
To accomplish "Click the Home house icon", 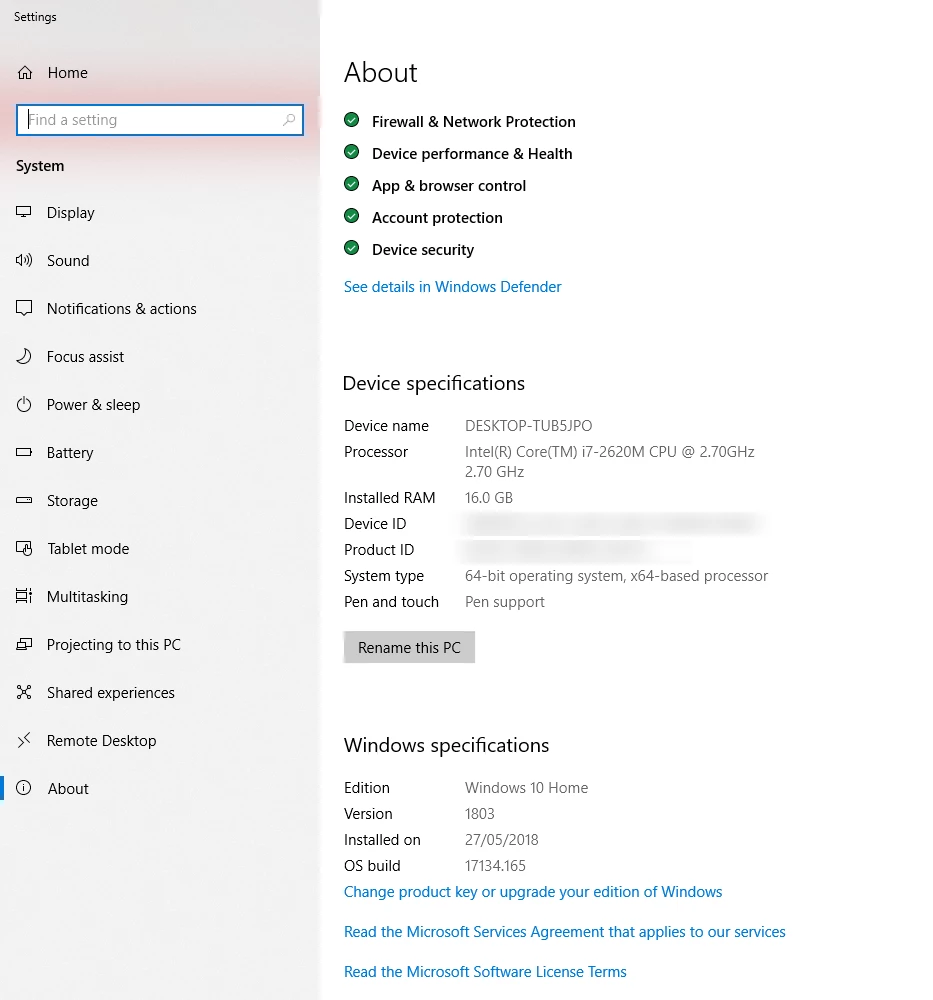I will [25, 73].
